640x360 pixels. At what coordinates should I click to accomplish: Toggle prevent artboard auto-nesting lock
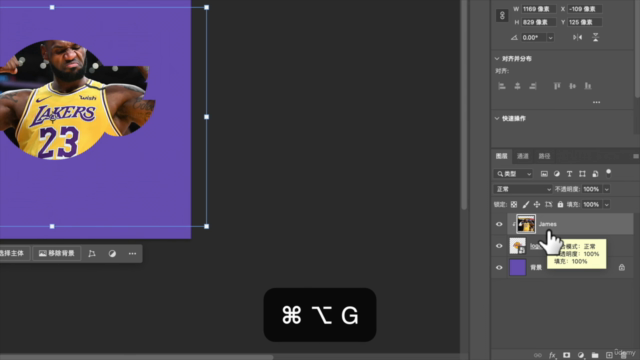pos(549,204)
